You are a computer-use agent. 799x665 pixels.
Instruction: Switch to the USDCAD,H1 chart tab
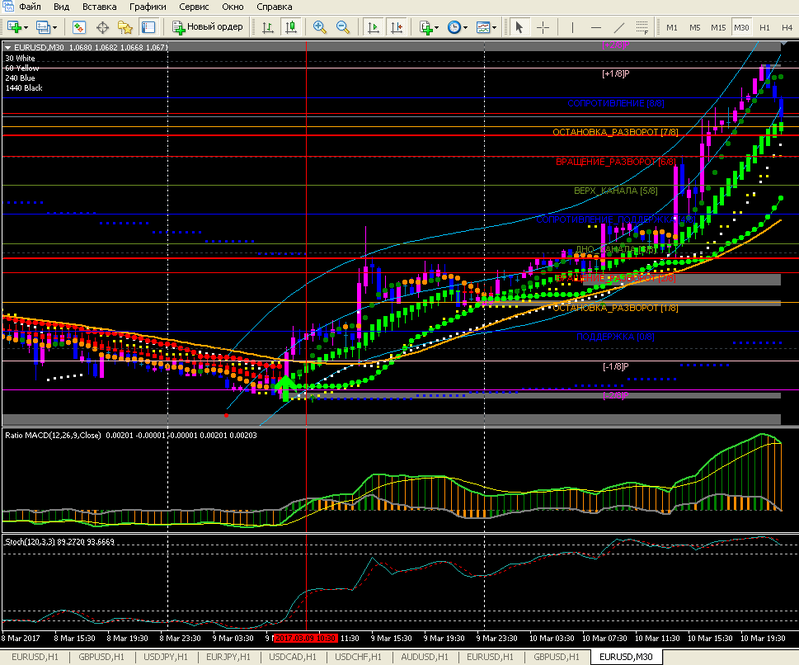tap(292, 657)
